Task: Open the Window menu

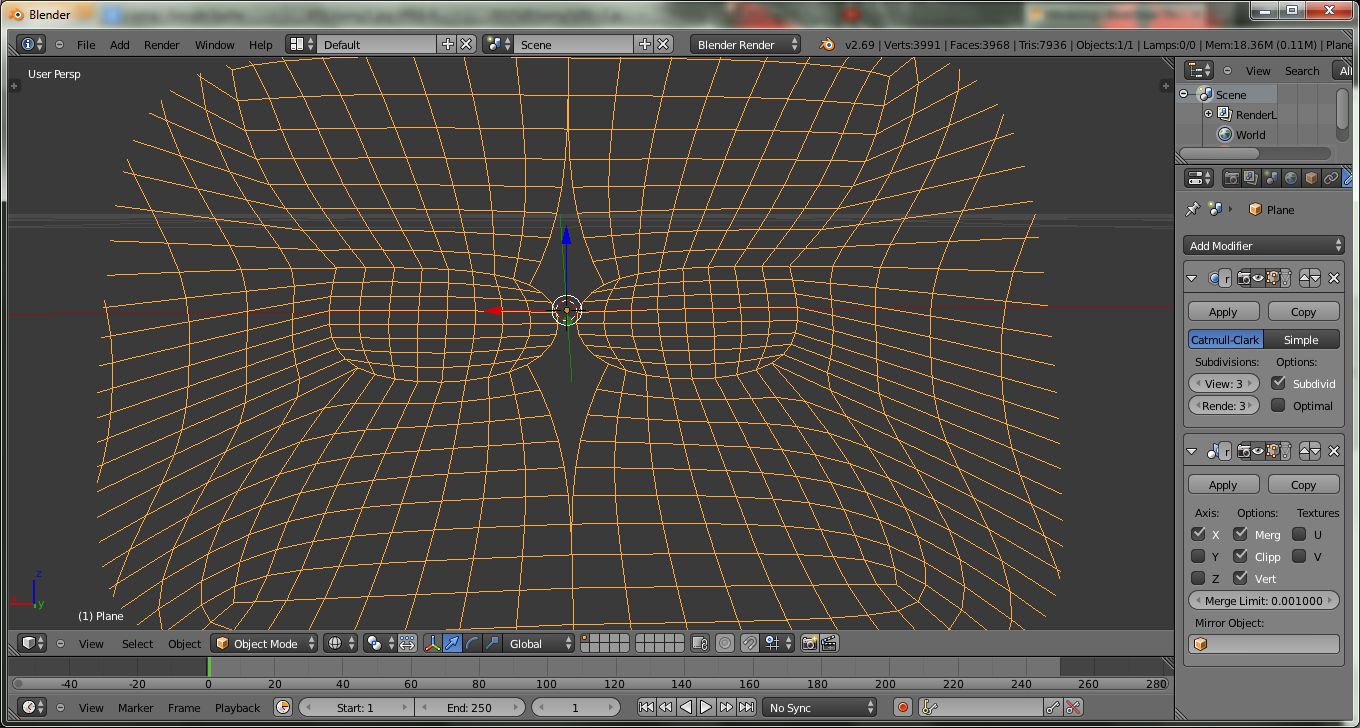Action: coord(214,45)
